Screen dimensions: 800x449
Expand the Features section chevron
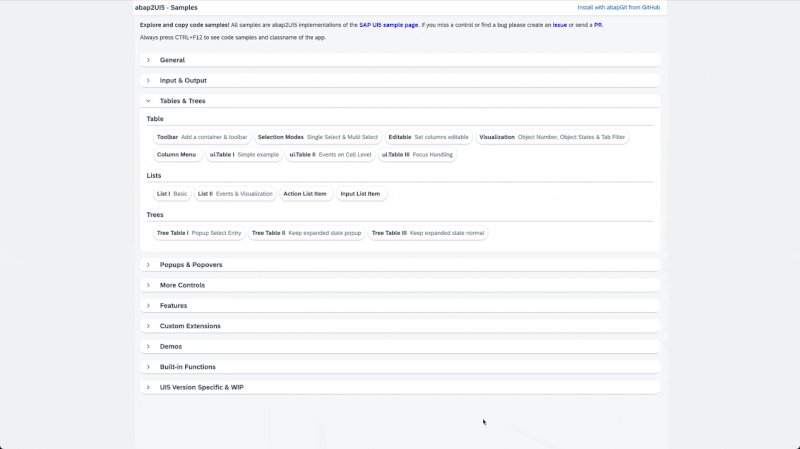click(x=148, y=306)
